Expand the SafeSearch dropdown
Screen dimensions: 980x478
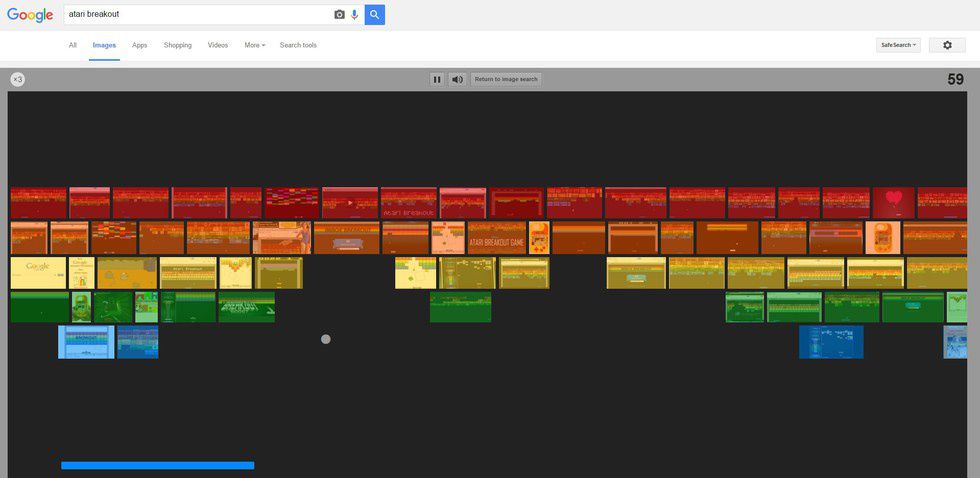pos(897,45)
